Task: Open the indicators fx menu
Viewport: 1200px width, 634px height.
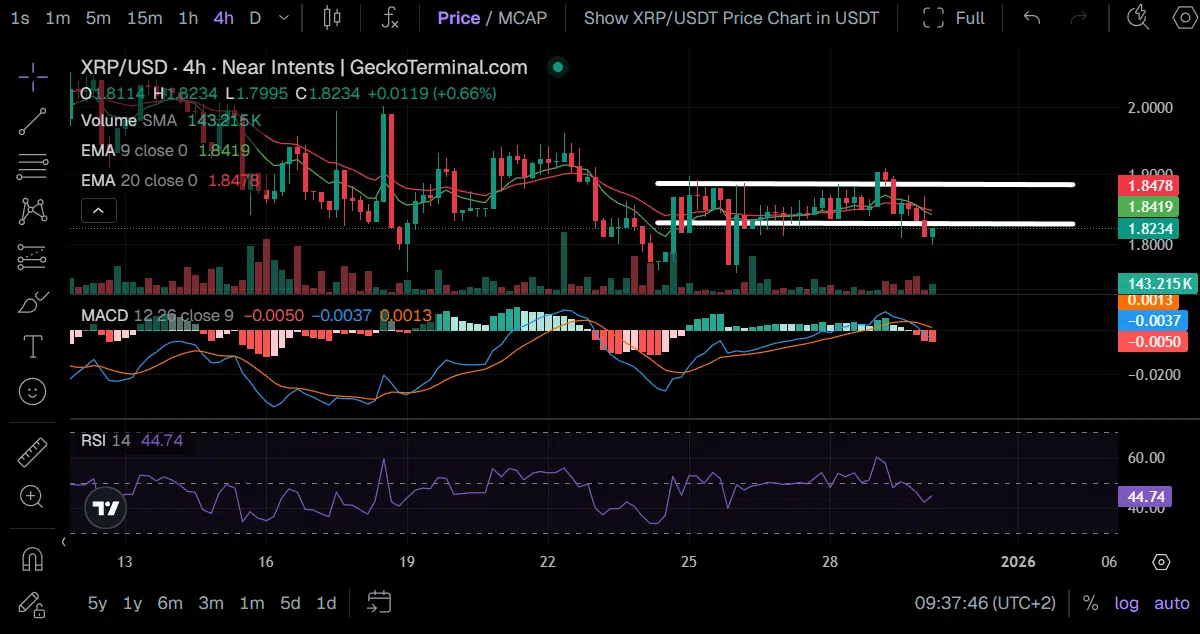Action: [x=391, y=17]
